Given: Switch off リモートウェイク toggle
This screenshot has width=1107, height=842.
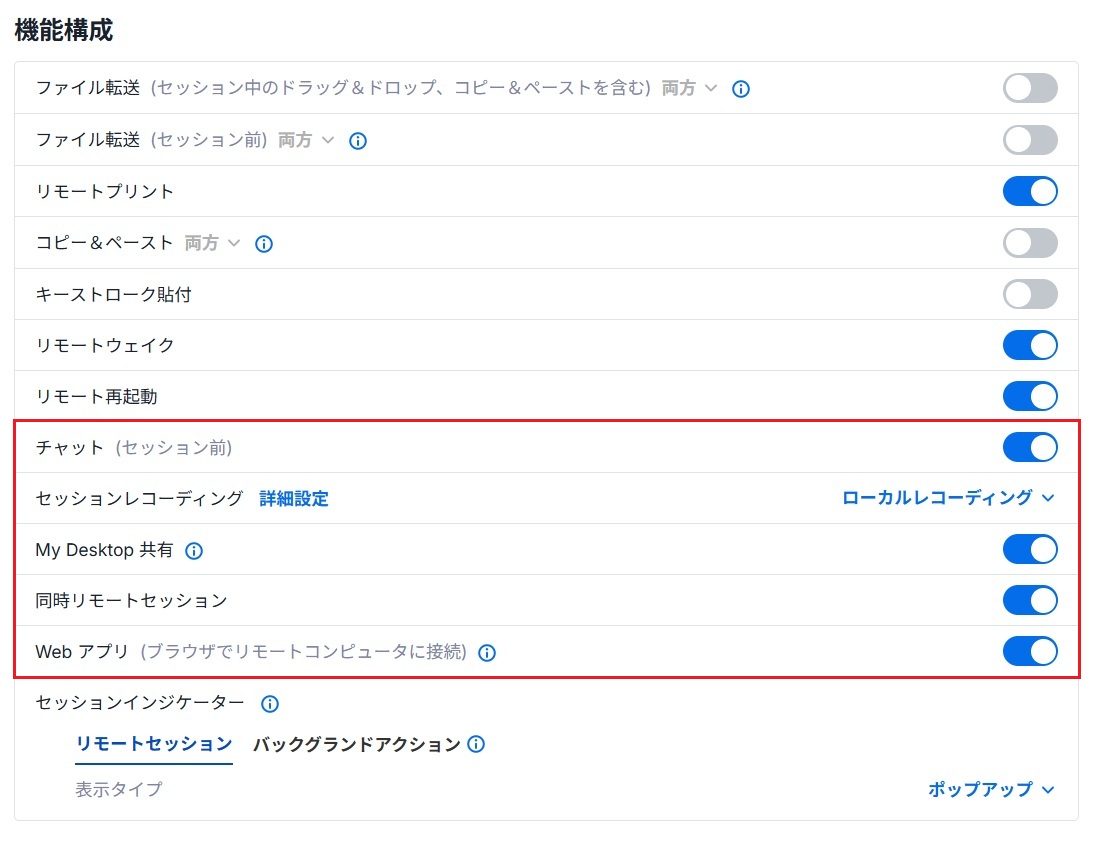Looking at the screenshot, I should coord(1030,345).
